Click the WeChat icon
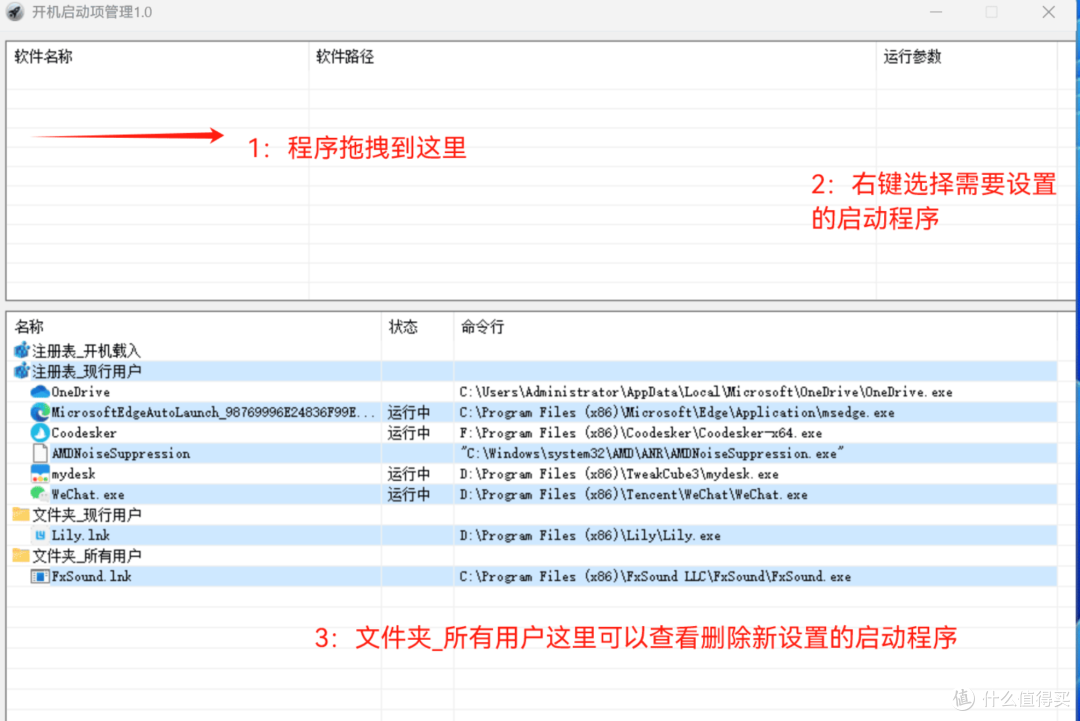 click(39, 494)
